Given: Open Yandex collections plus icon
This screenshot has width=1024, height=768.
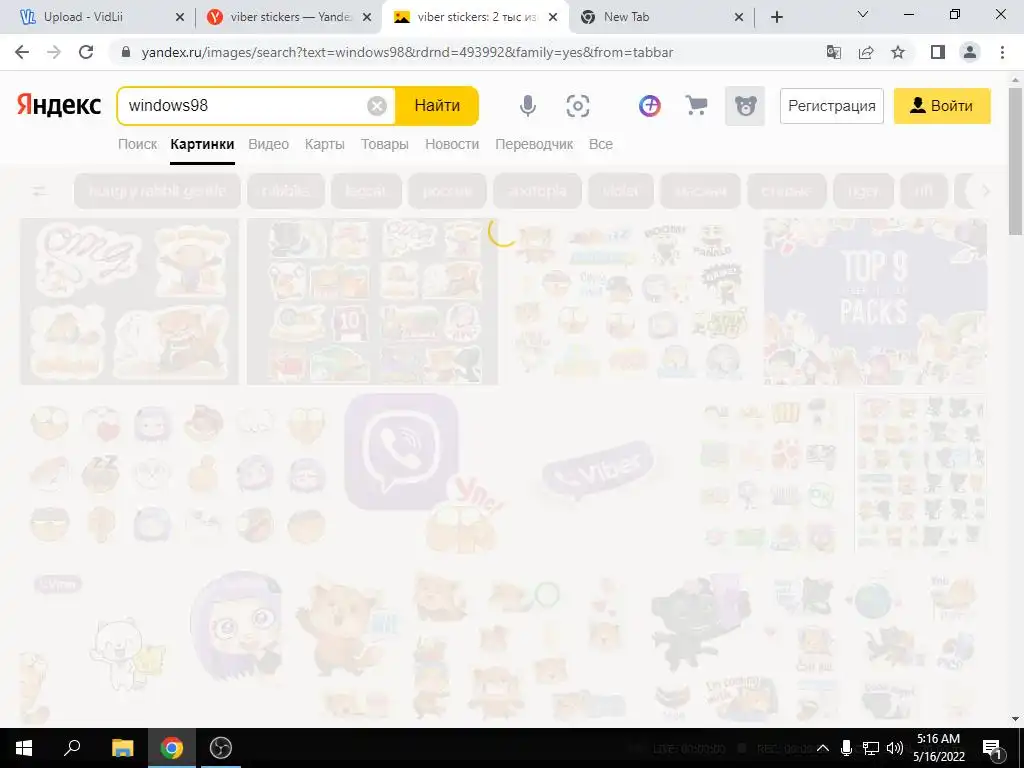Looking at the screenshot, I should [650, 106].
